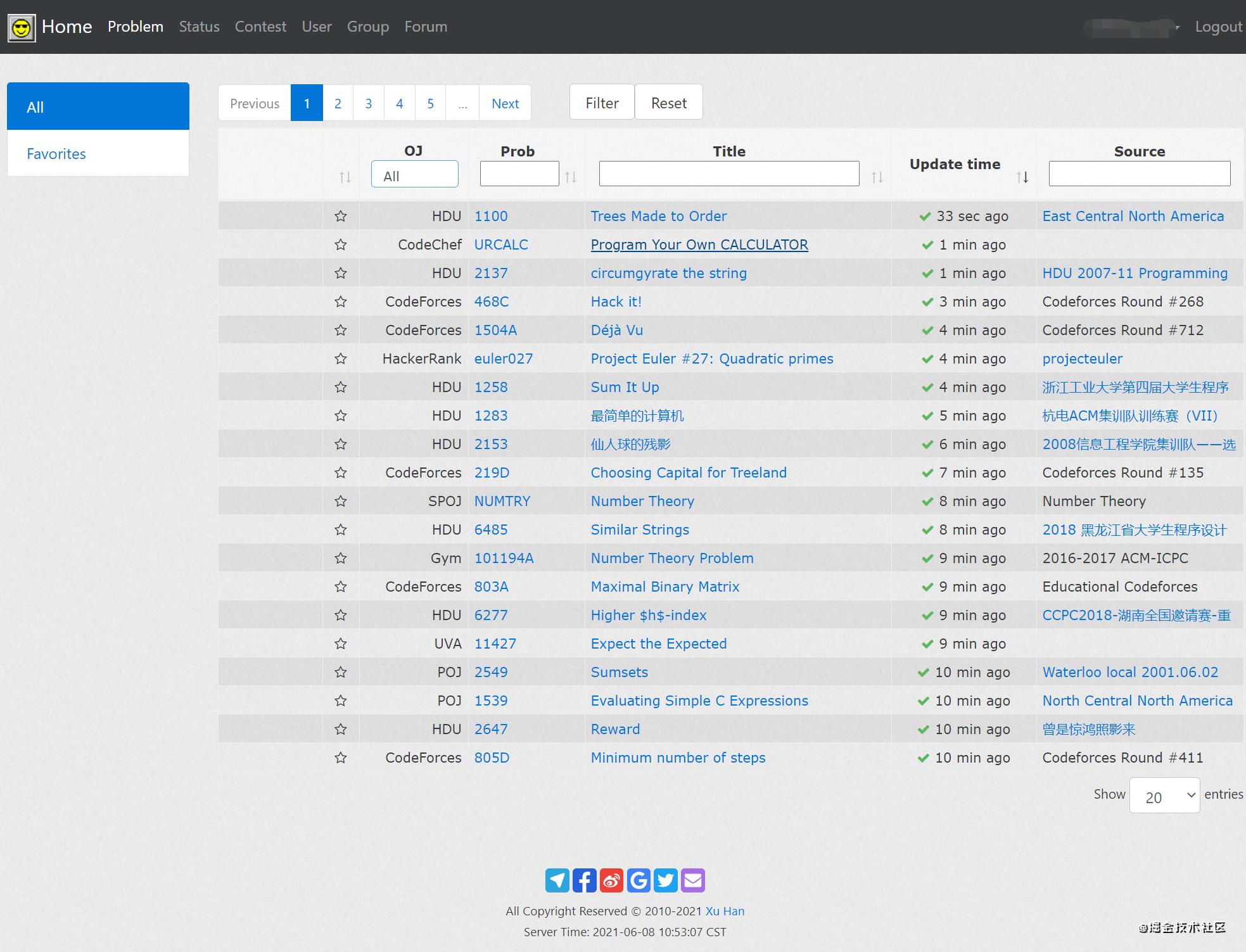Go to page 2

pyautogui.click(x=338, y=103)
